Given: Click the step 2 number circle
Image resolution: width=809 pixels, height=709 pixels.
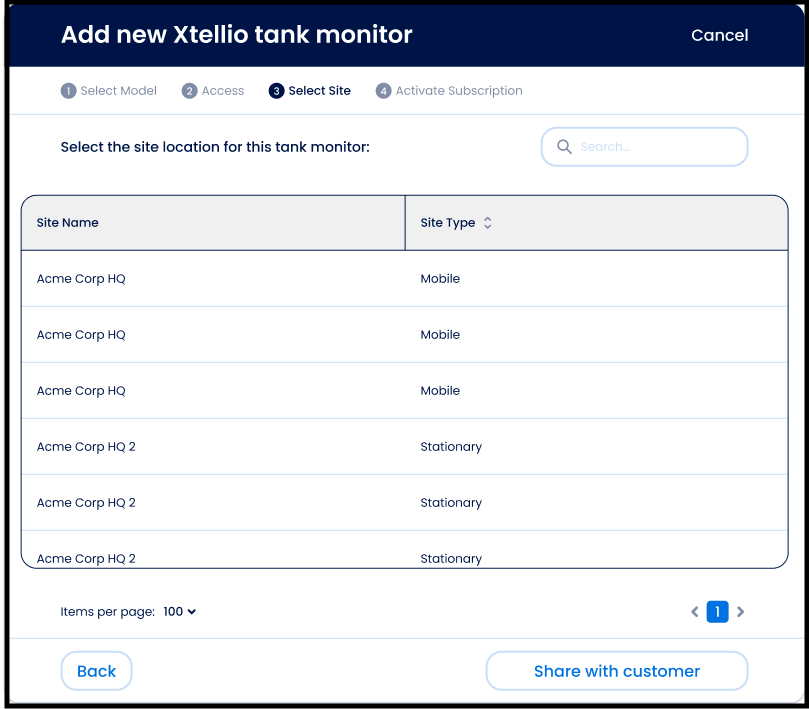Looking at the screenshot, I should 189,91.
